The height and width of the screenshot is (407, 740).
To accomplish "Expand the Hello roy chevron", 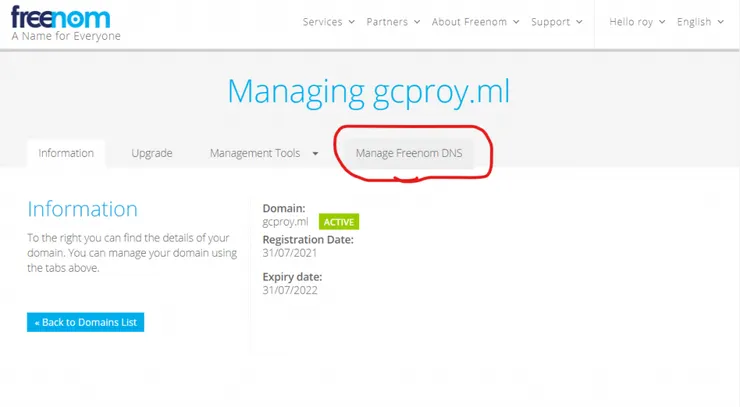I will [x=662, y=22].
